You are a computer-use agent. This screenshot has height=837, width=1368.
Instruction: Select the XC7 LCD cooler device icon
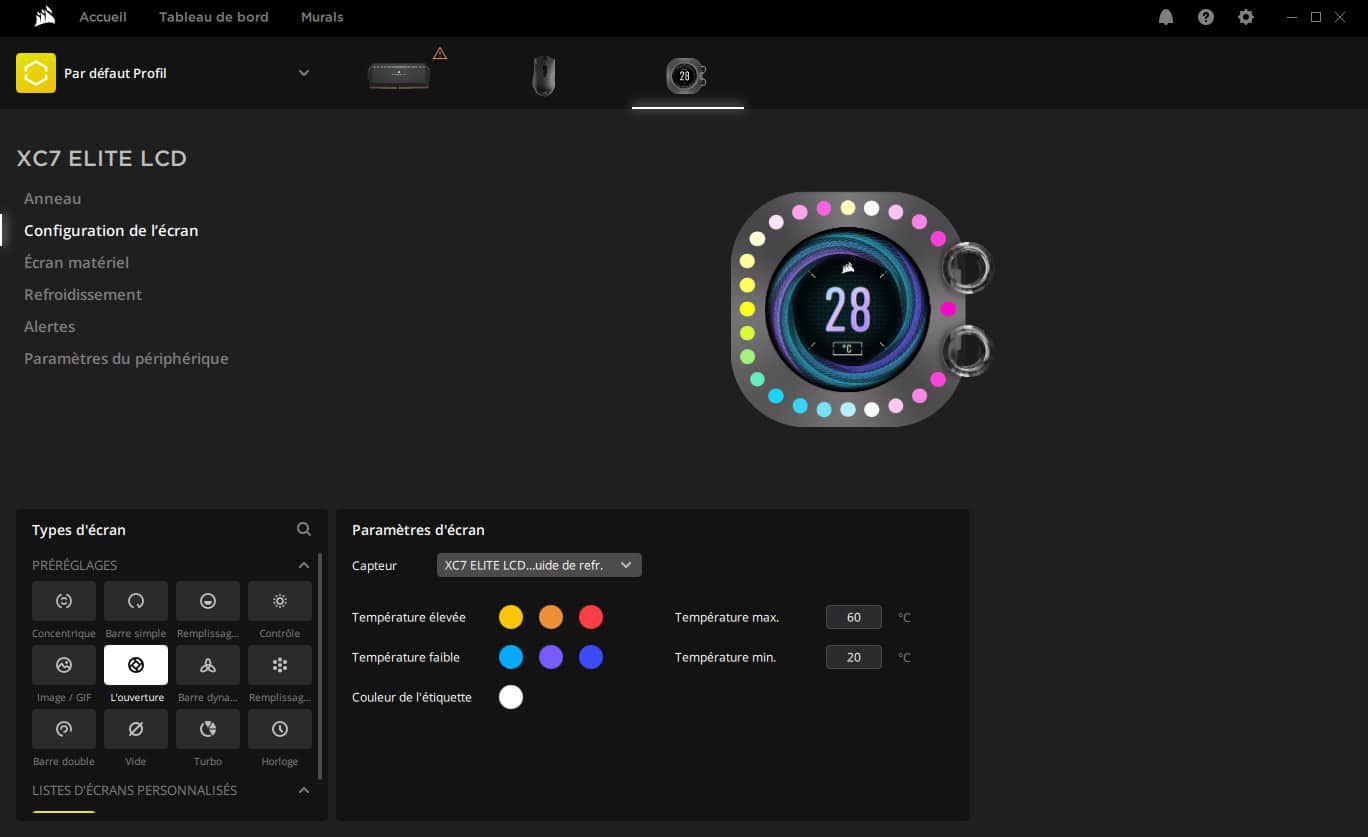point(687,75)
